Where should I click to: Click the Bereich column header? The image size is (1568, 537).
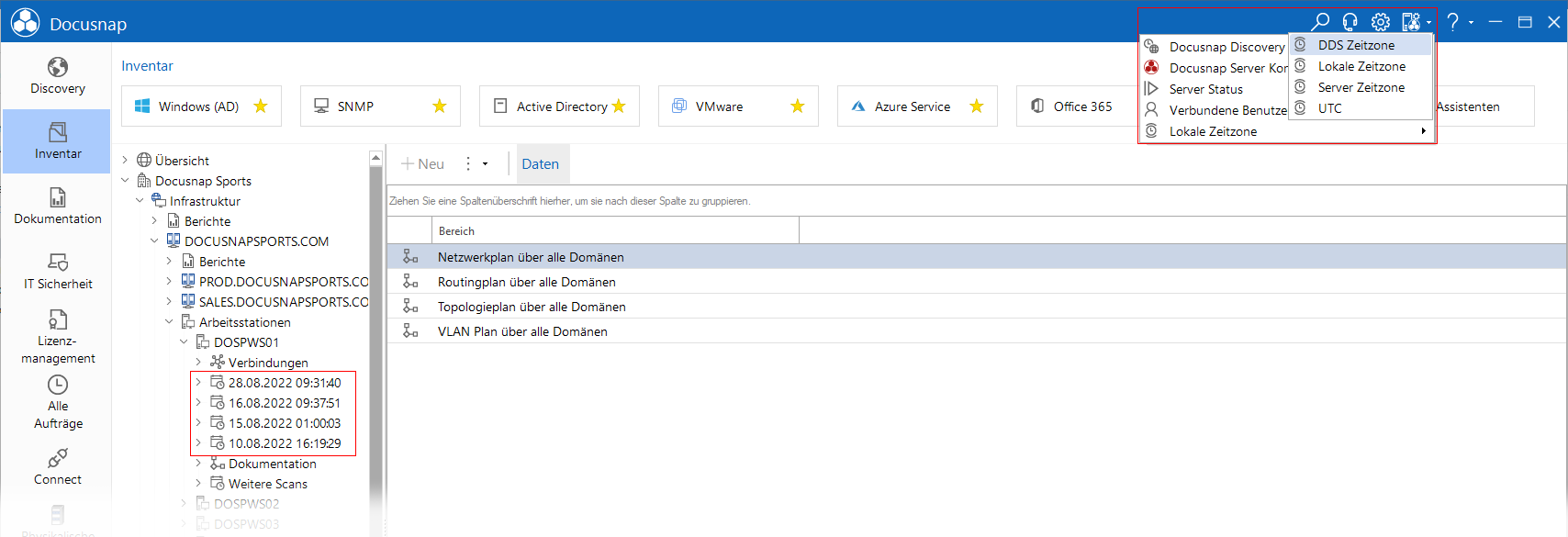click(x=615, y=231)
